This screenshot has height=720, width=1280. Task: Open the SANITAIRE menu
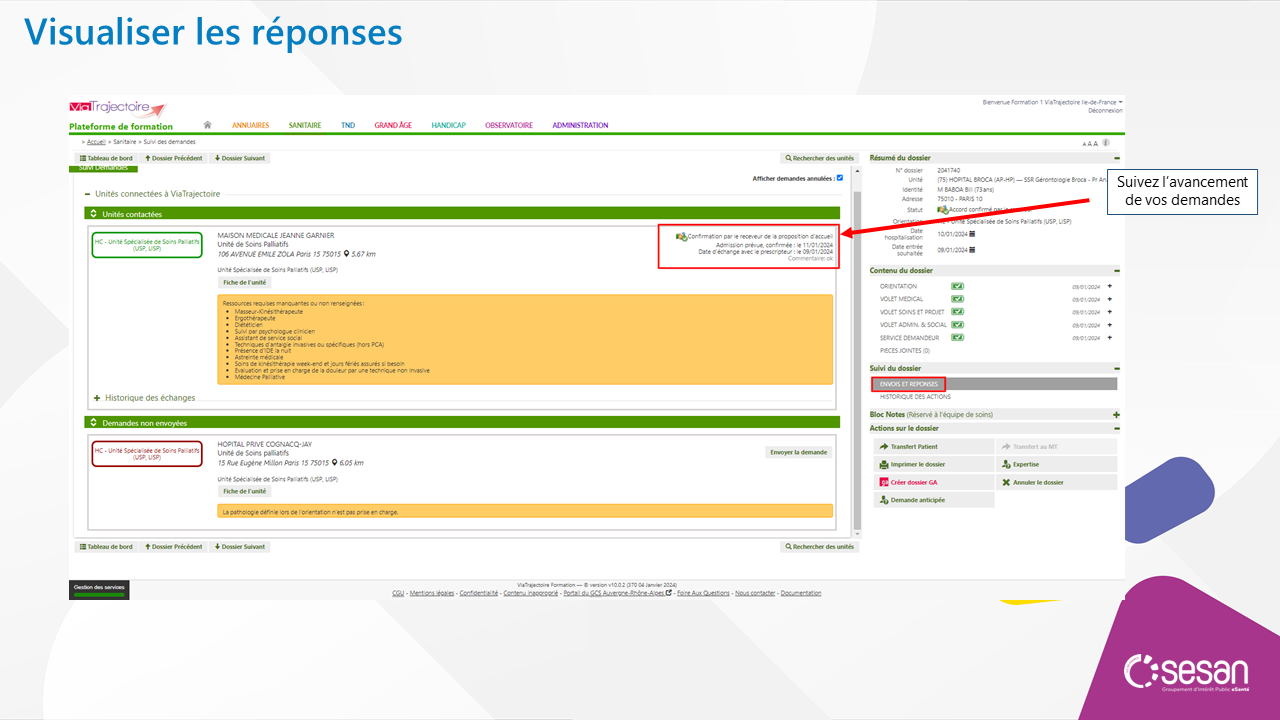(305, 125)
